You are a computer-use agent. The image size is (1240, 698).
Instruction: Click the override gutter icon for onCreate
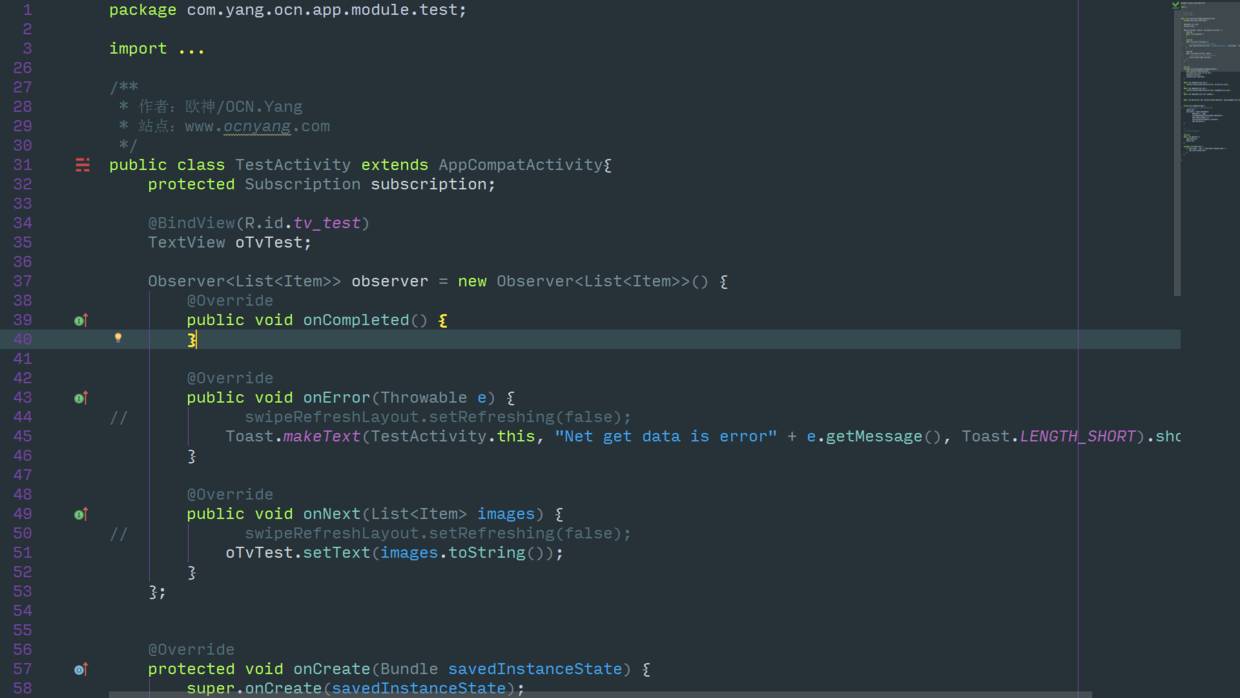(80, 668)
